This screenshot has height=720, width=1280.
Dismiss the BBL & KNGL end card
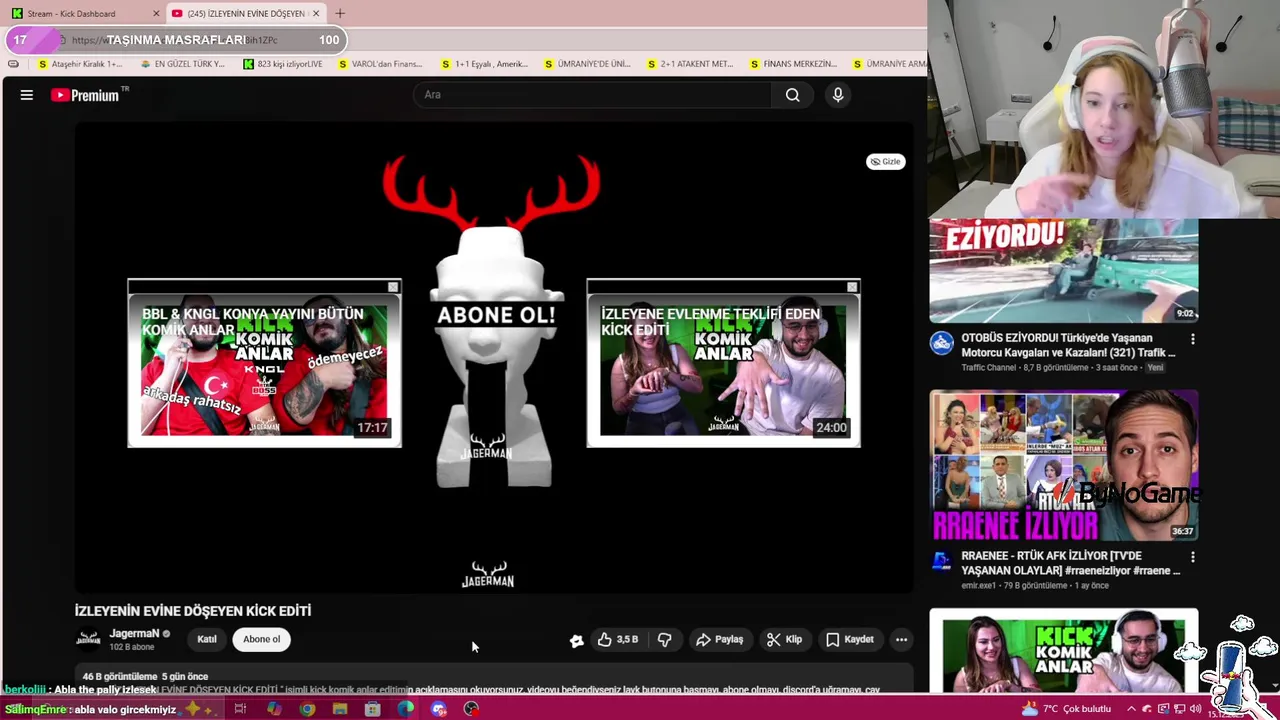(393, 287)
